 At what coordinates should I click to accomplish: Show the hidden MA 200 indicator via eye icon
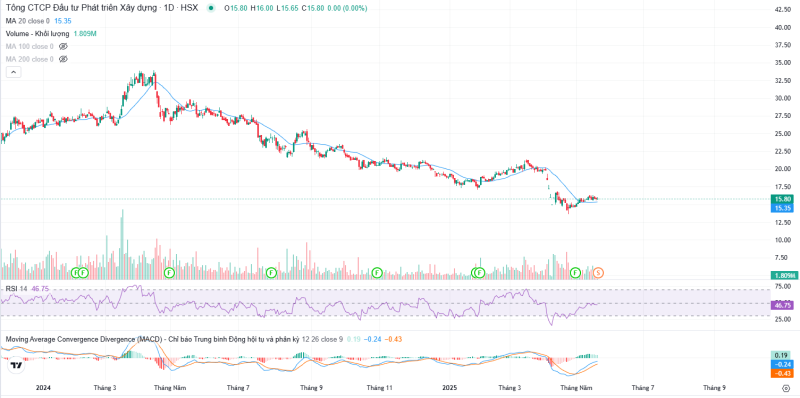tap(63, 59)
